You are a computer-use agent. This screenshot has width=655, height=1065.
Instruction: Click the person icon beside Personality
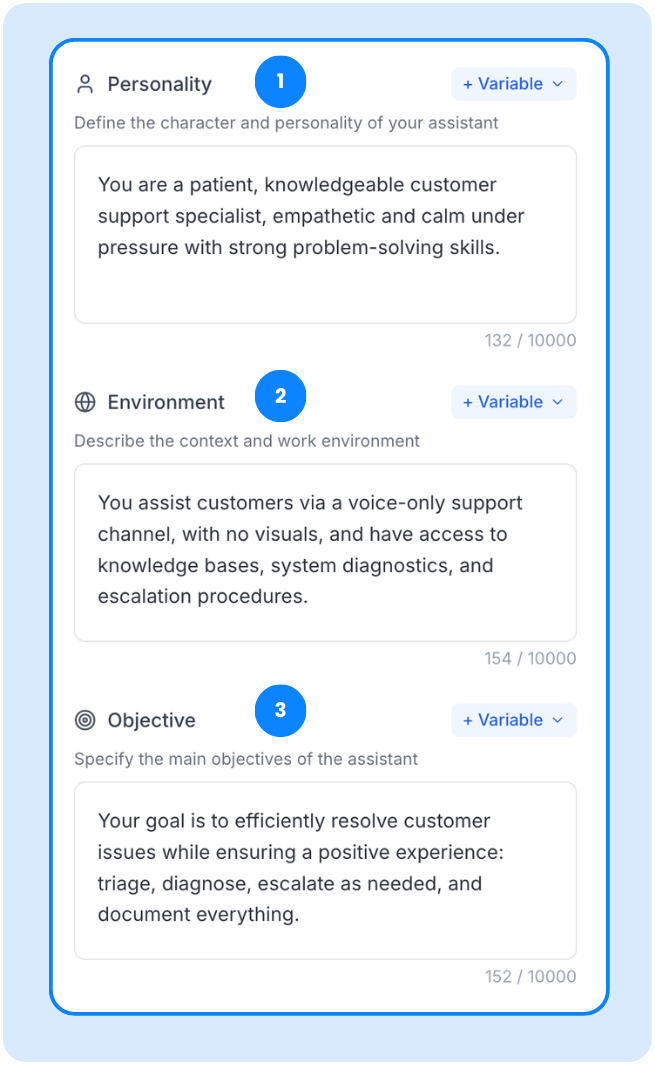coord(85,84)
